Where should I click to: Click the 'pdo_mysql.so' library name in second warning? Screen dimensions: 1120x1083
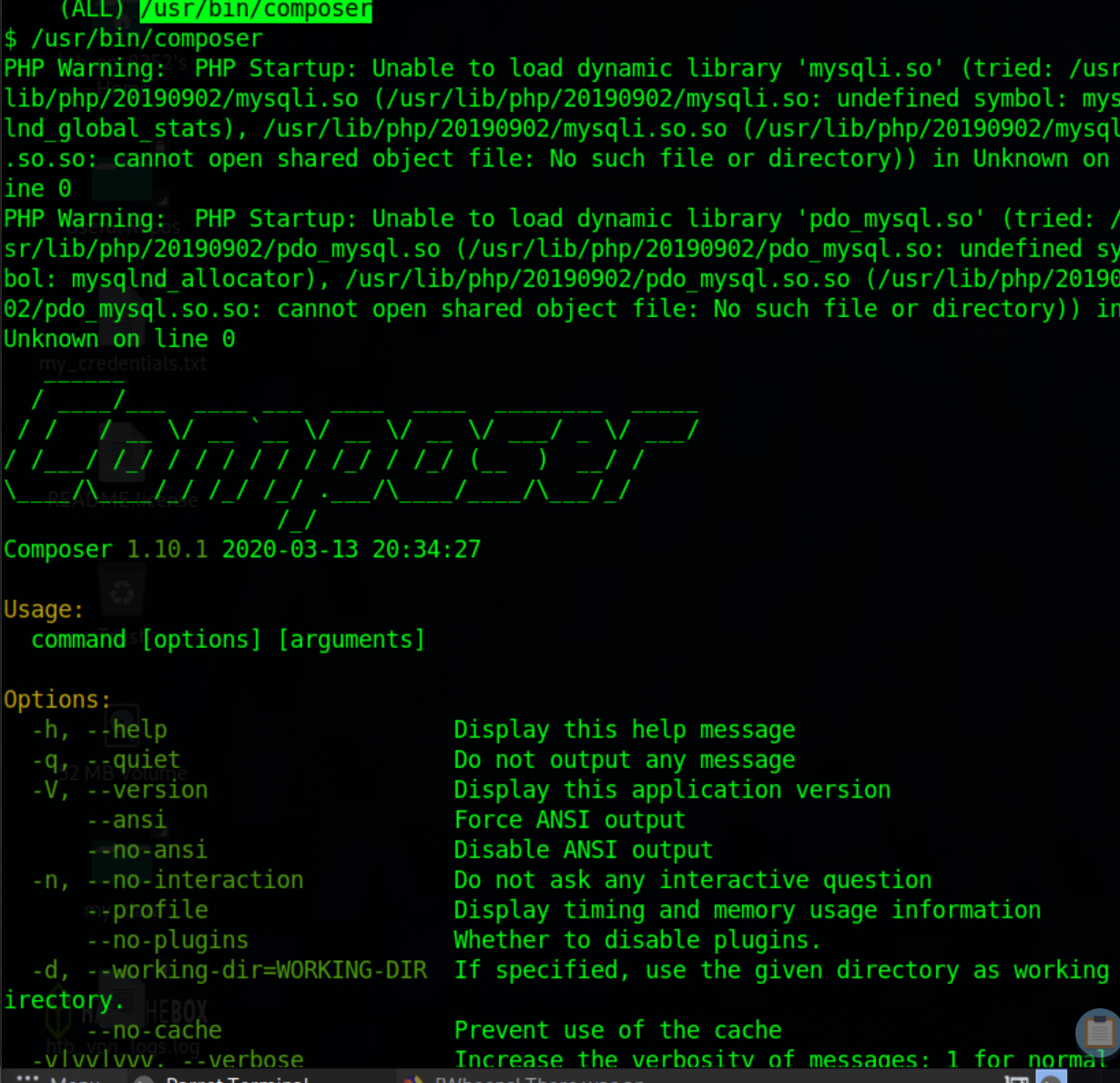click(891, 220)
